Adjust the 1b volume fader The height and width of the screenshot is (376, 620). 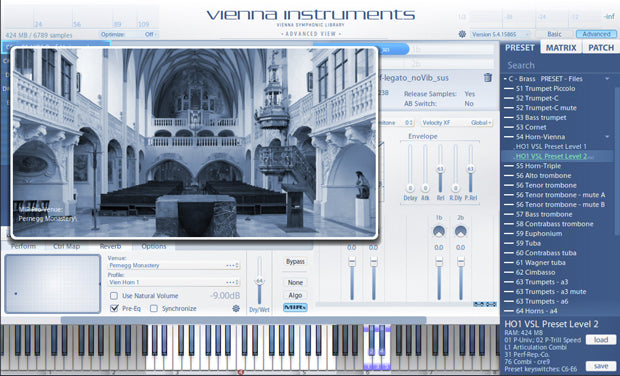pos(439,261)
